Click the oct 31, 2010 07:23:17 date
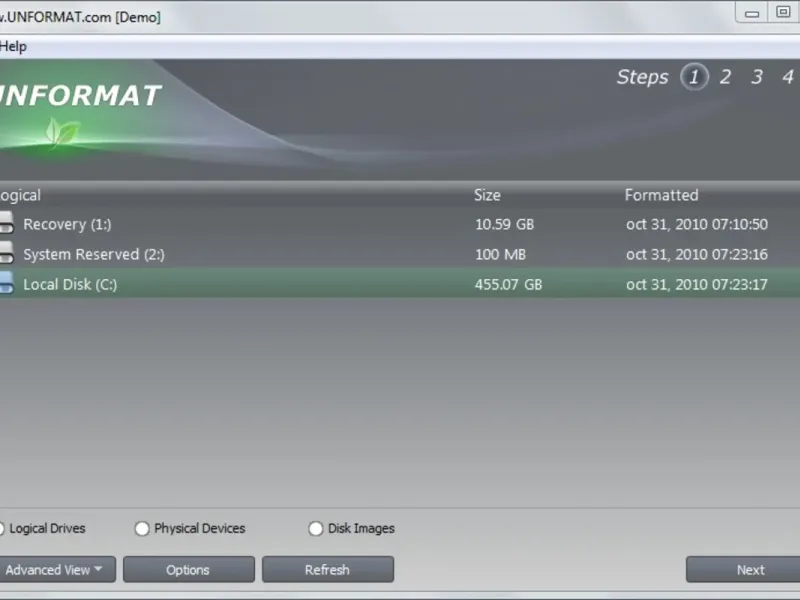This screenshot has height=600, width=800. coord(696,284)
